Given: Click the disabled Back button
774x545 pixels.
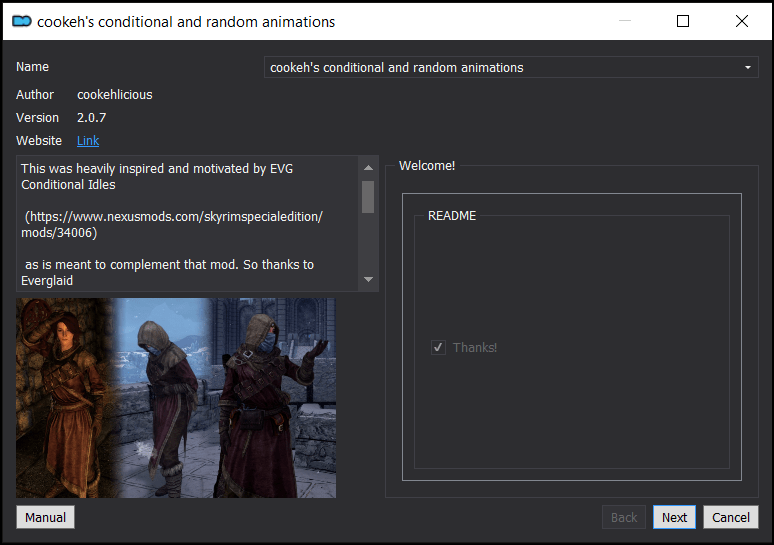Looking at the screenshot, I should [624, 517].
